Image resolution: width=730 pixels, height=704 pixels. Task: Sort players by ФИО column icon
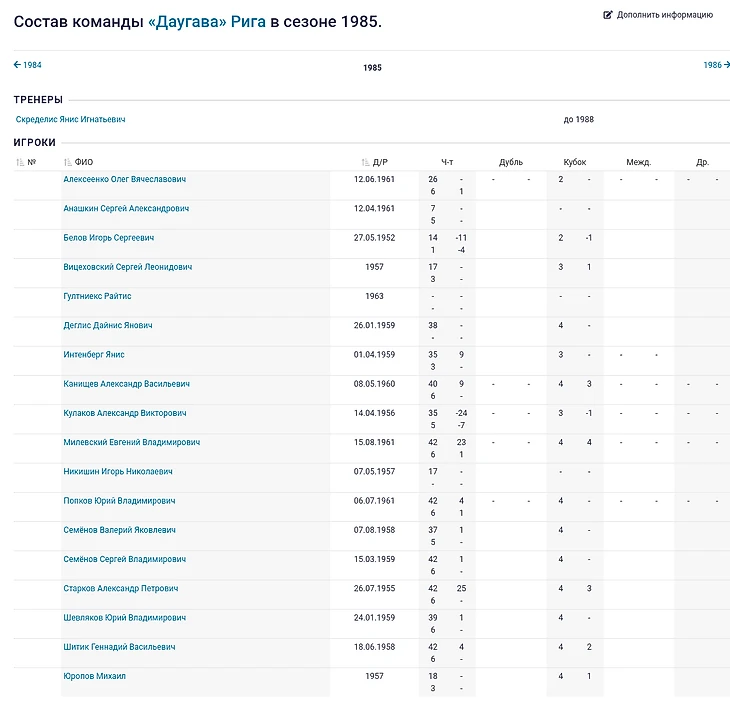pyautogui.click(x=68, y=162)
